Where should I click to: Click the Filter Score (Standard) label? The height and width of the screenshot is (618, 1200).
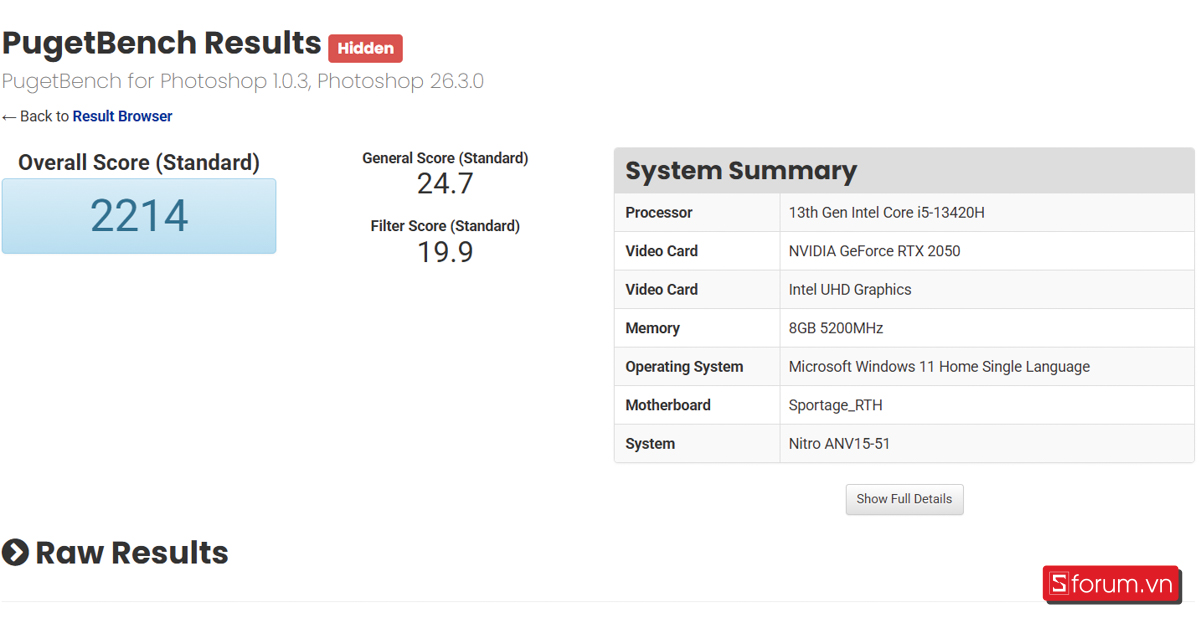(x=445, y=226)
